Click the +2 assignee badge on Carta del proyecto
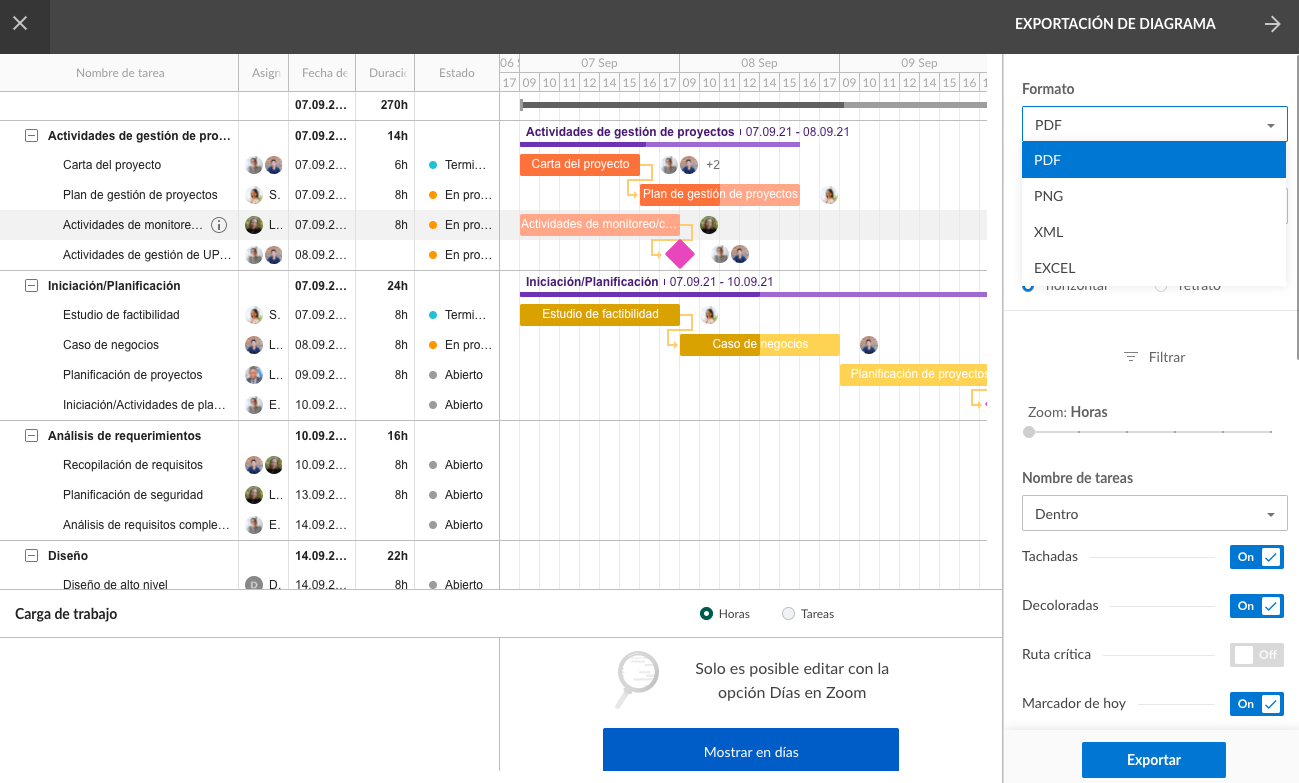1299x783 pixels. 713,164
